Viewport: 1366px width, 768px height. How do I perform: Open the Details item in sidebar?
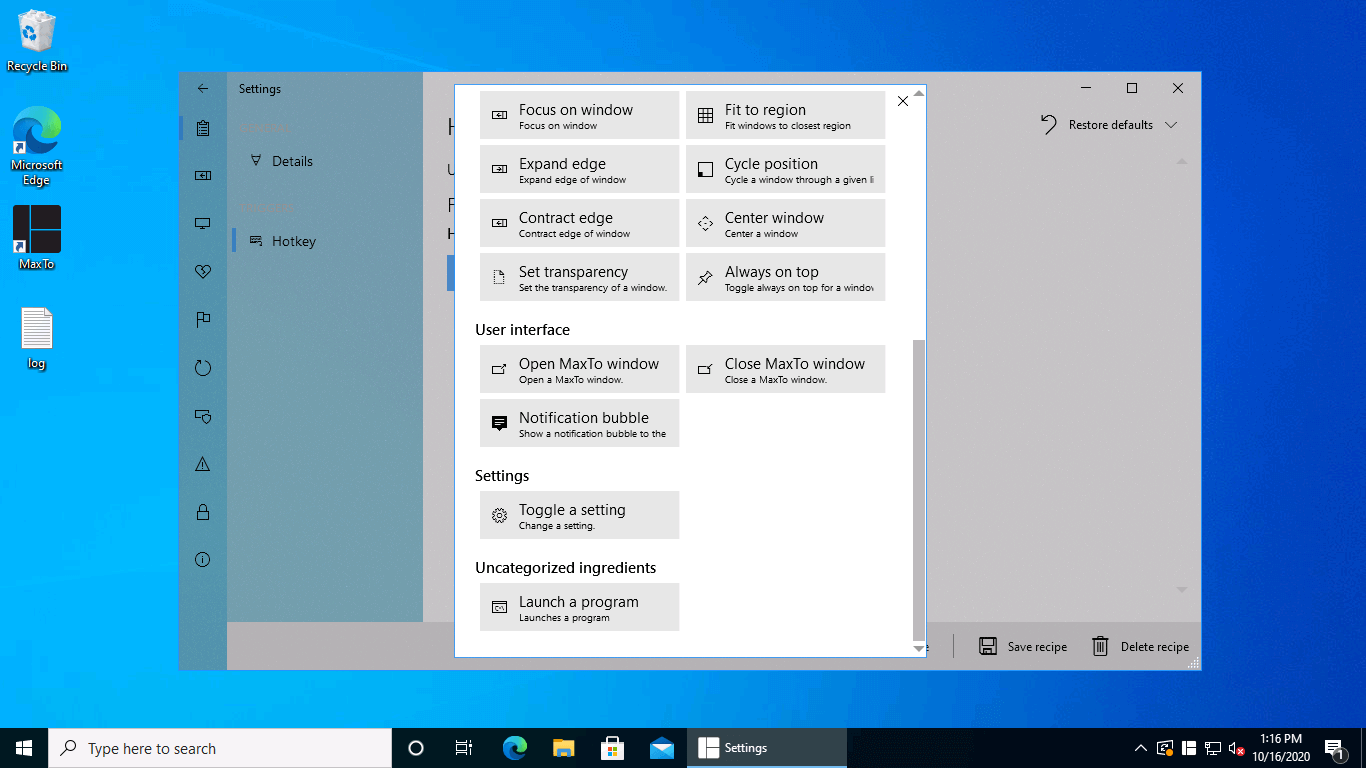tap(292, 161)
